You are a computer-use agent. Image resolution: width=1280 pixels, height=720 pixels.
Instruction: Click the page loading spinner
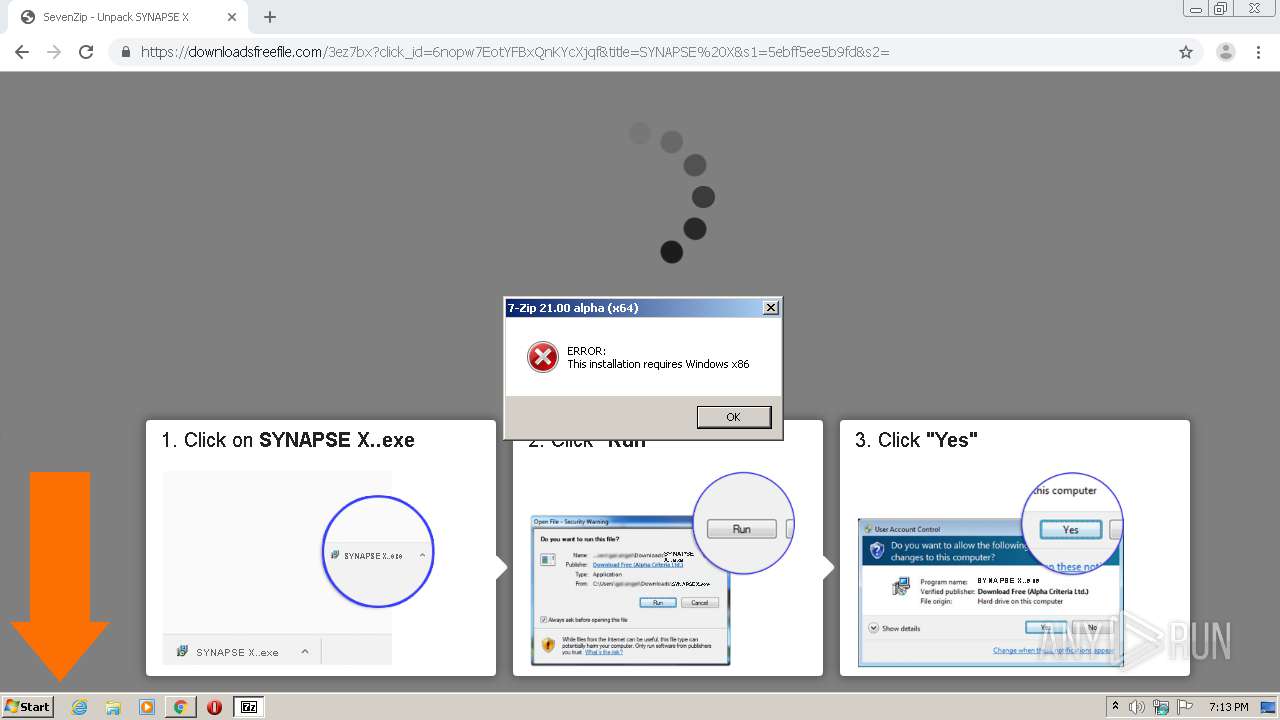(x=672, y=192)
